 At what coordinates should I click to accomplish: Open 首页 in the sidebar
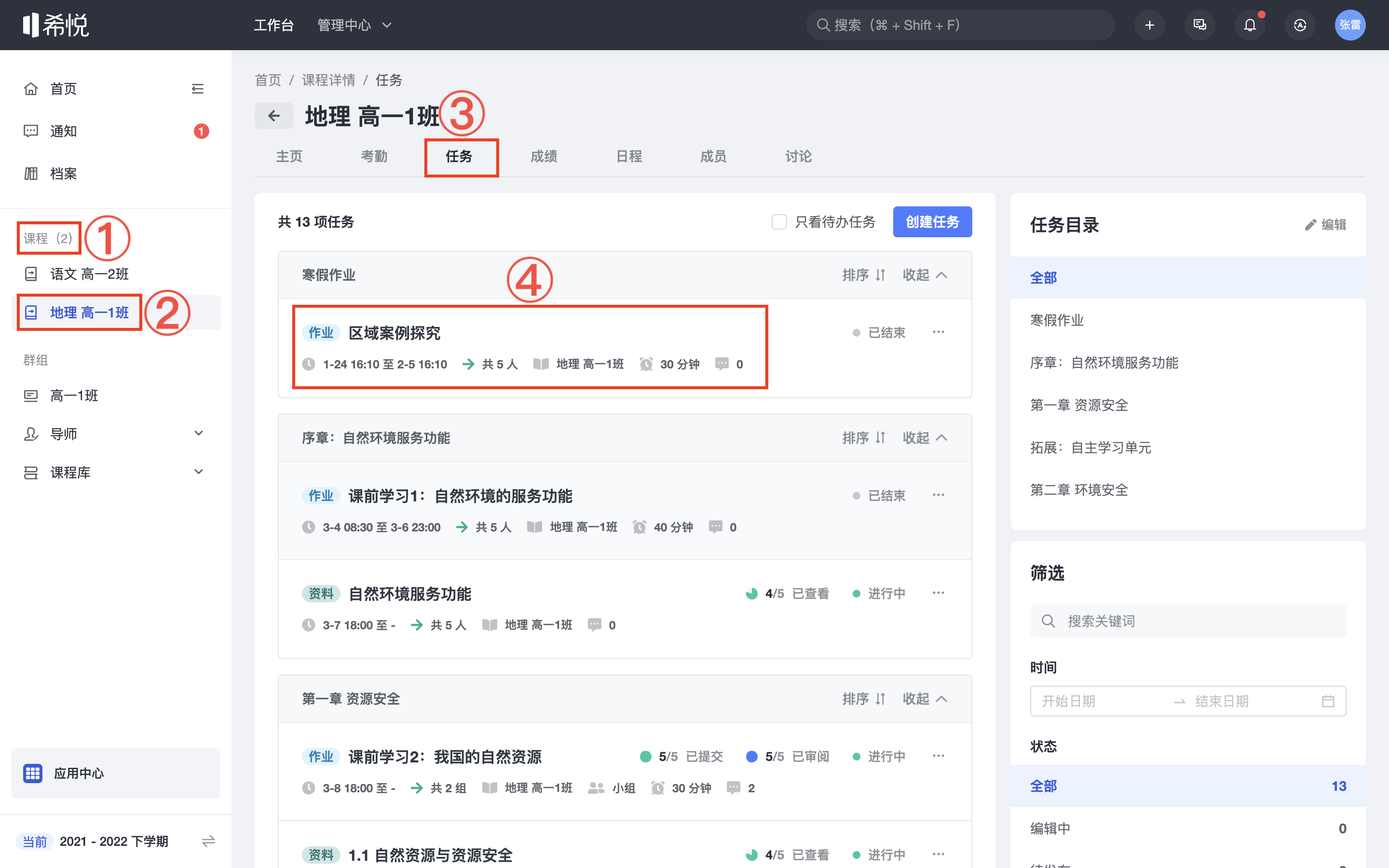63,89
